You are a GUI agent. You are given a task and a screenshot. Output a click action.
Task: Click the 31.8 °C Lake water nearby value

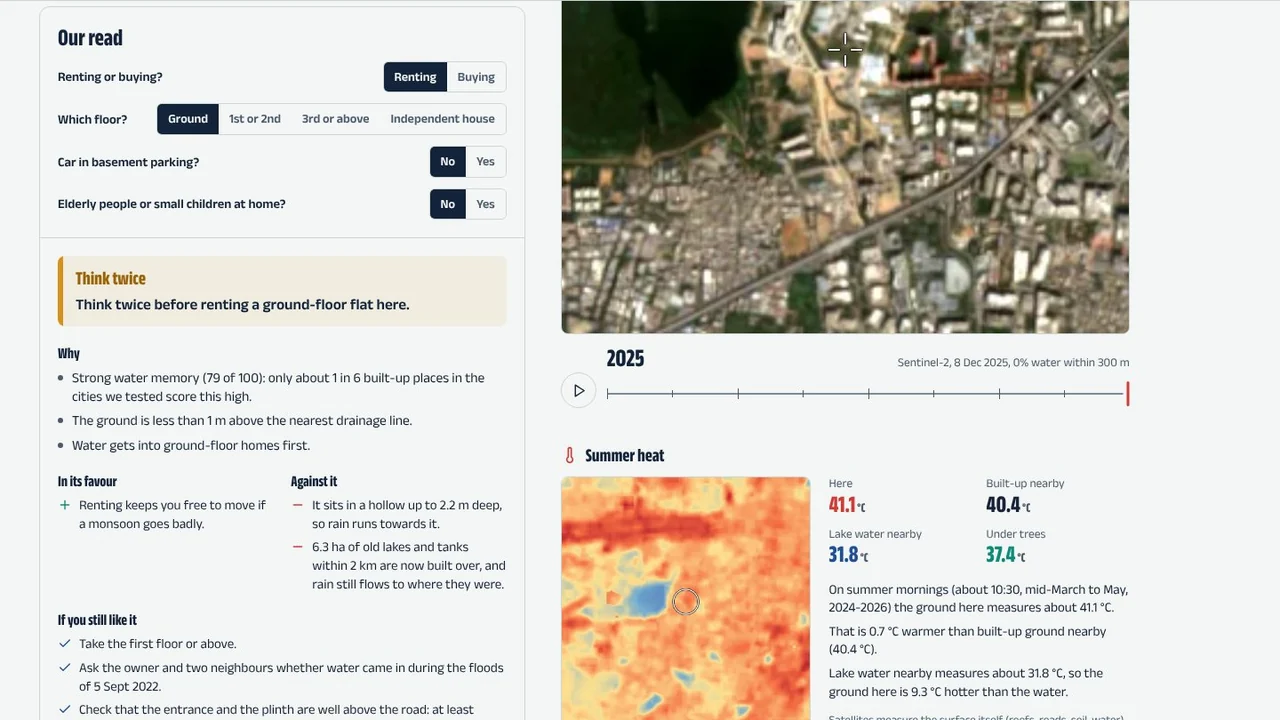coord(850,555)
